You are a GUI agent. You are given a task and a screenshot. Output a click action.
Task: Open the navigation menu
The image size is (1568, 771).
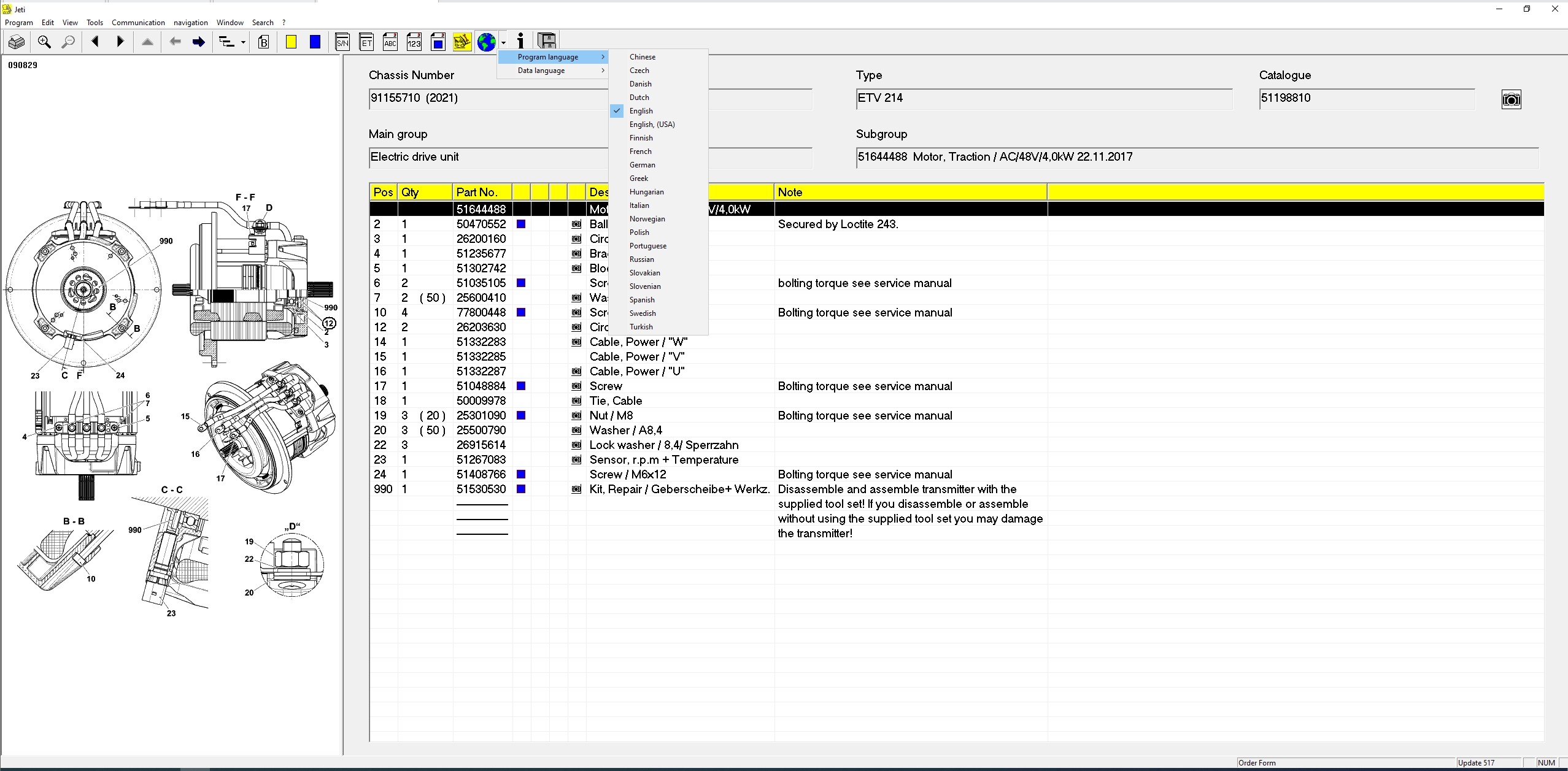[x=191, y=23]
